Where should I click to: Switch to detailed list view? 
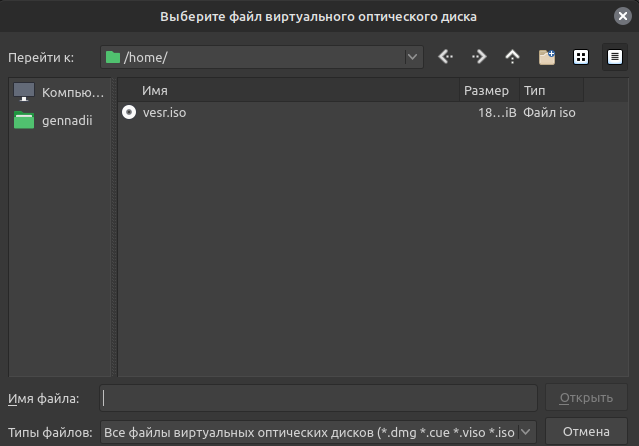614,57
